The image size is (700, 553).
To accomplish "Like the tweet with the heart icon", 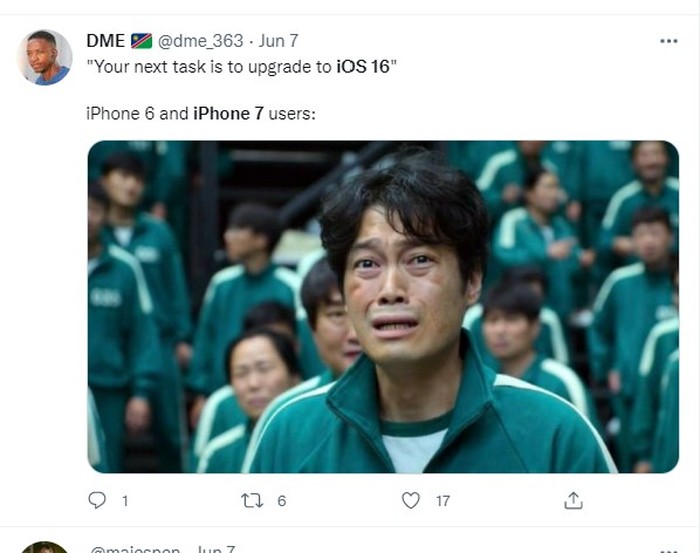I will pos(411,500).
